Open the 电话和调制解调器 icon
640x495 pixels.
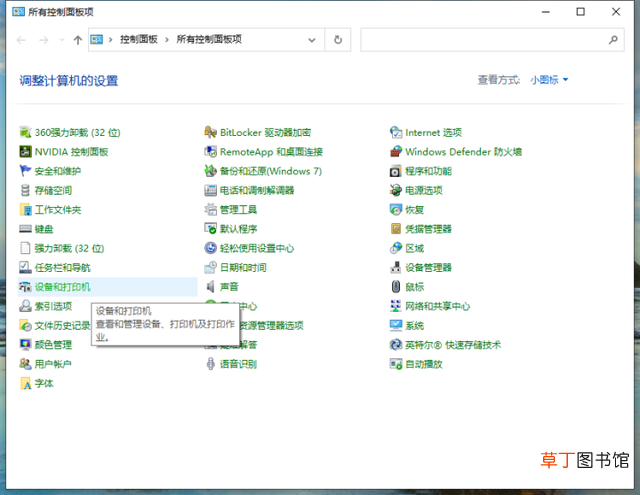pos(210,190)
